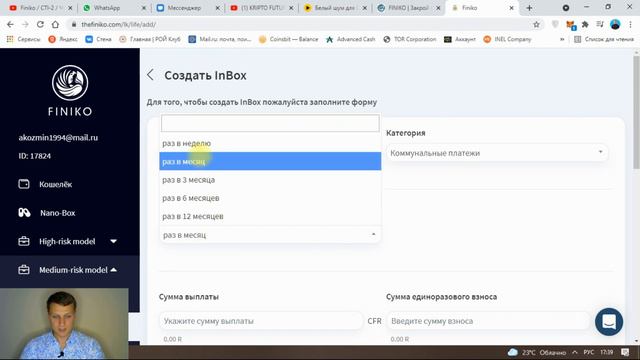Image resolution: width=640 pixels, height=360 pixels.
Task: Open the chat support widget
Action: click(609, 322)
